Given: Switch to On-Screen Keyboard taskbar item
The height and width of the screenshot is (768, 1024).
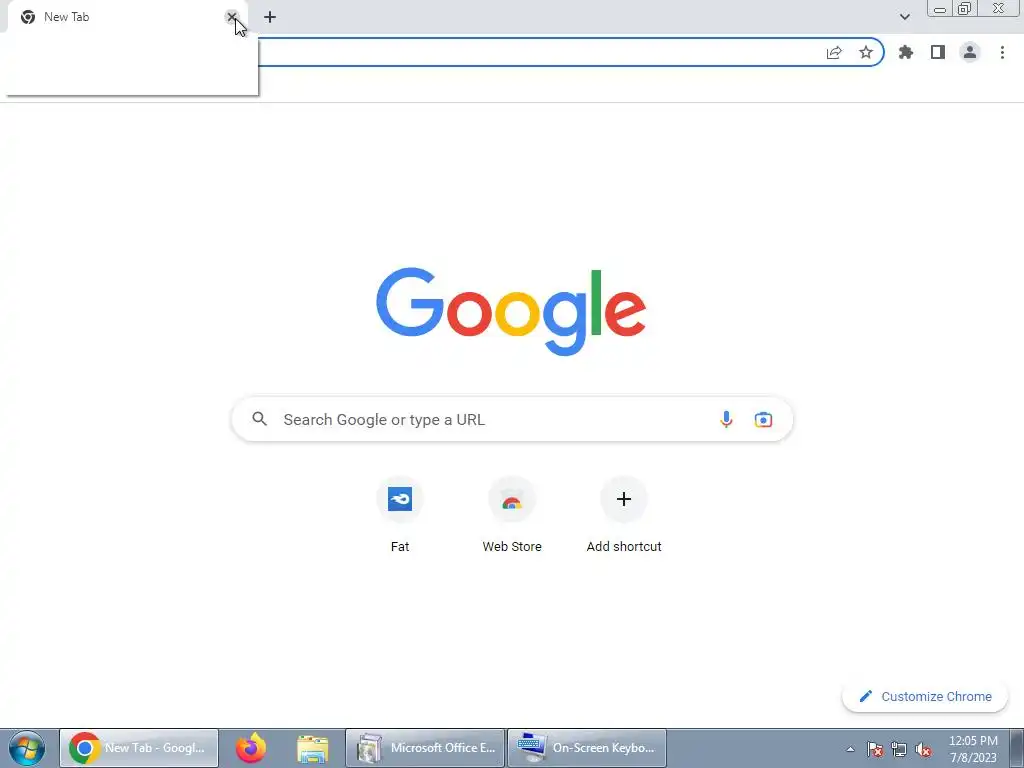Looking at the screenshot, I should coord(587,748).
